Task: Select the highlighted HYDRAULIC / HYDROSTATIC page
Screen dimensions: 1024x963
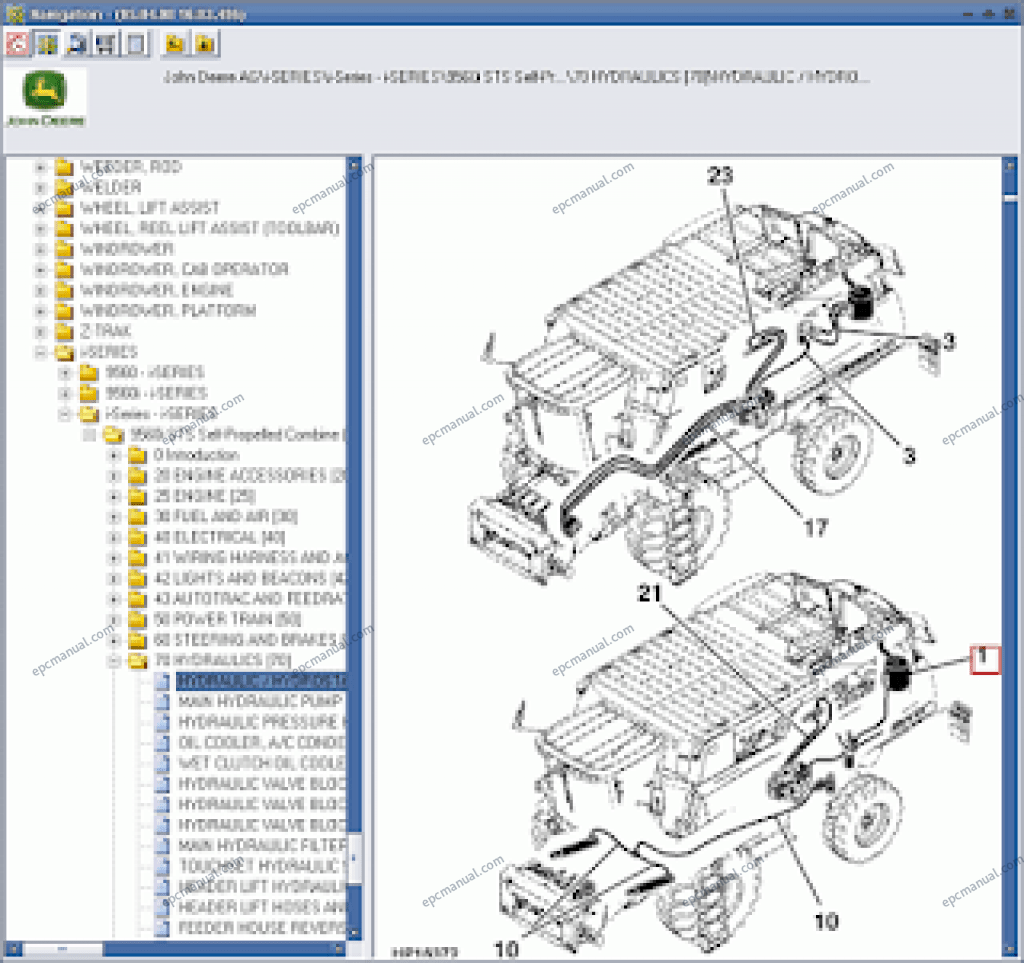Action: pyautogui.click(x=262, y=681)
